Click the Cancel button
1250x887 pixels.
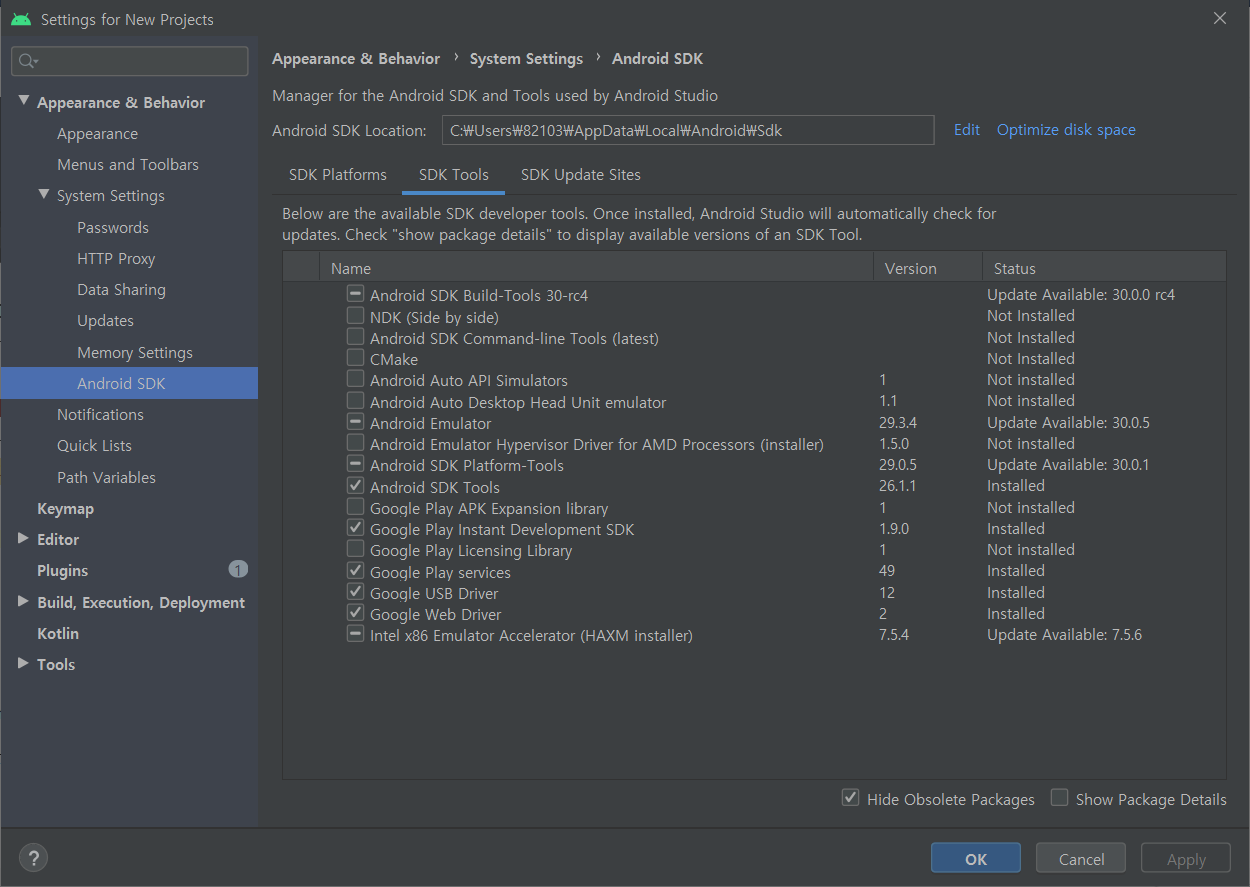1081,859
